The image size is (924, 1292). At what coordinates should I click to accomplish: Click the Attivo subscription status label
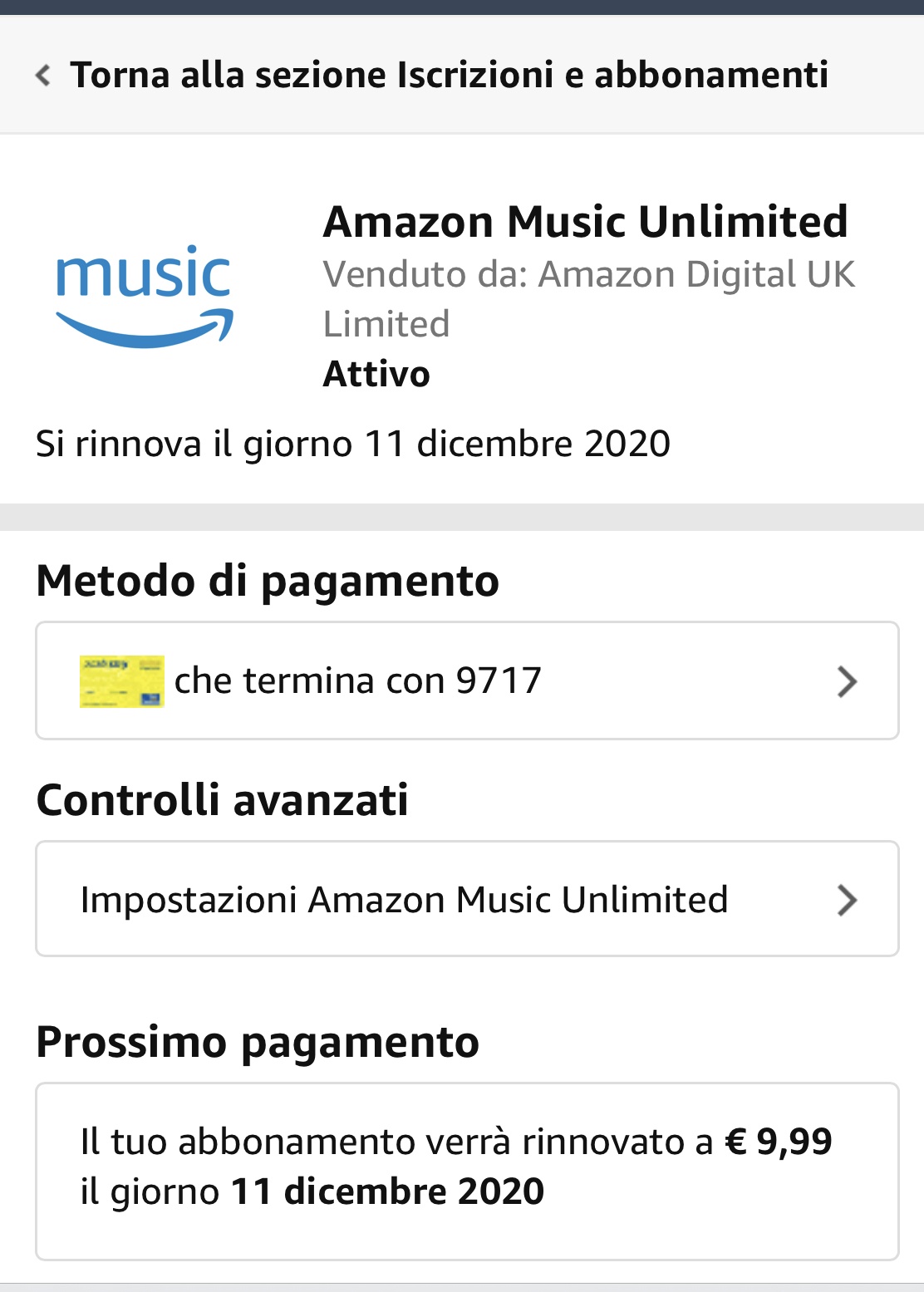[376, 374]
